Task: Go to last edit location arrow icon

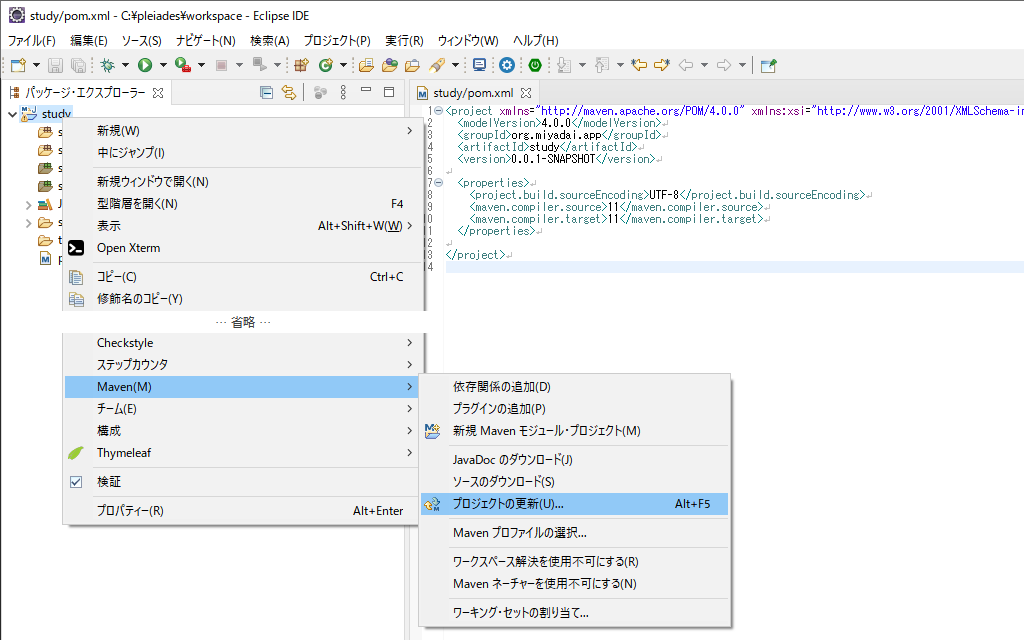Action: pos(639,65)
